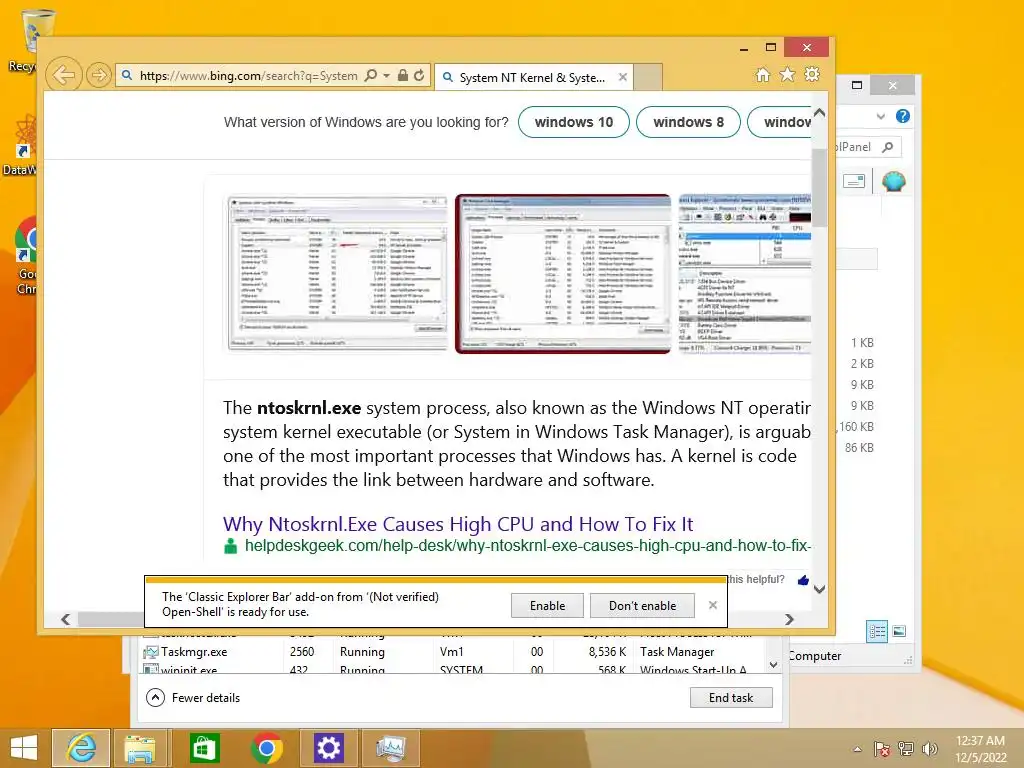Screen dimensions: 1024x768
Task: Click Task Manager list scroll down arrow
Action: coord(773,665)
